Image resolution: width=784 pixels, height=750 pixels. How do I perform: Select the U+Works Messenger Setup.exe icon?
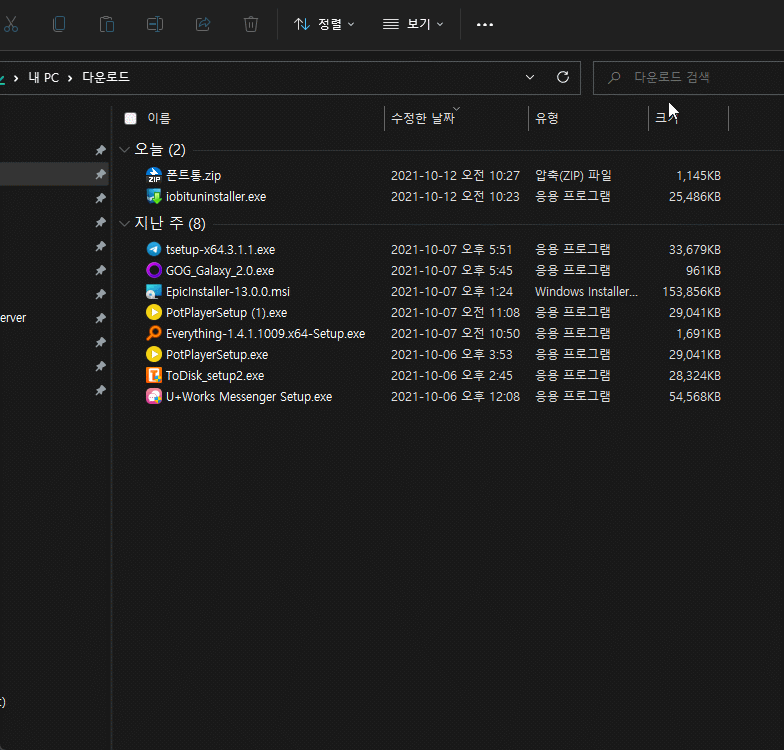click(x=154, y=396)
